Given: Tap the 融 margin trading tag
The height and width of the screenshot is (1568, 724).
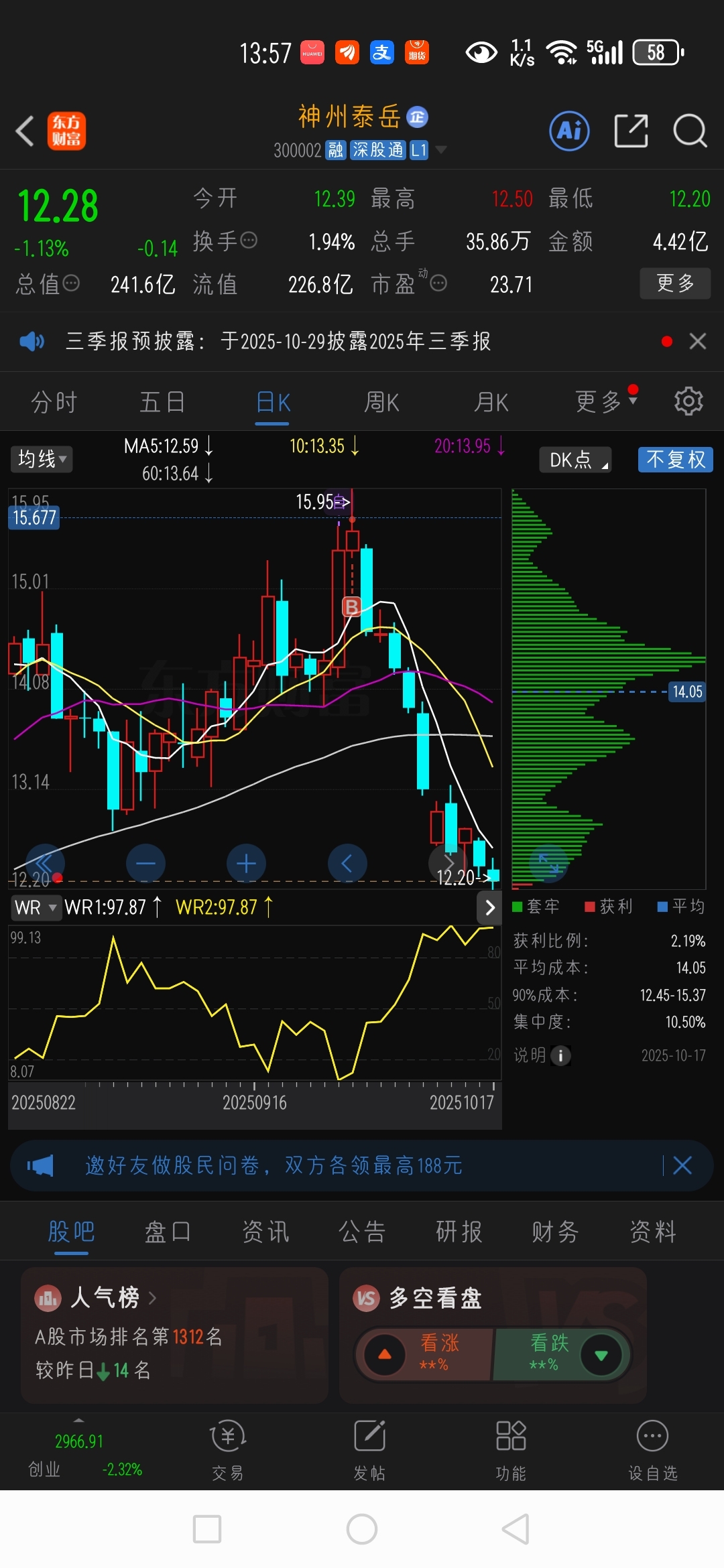Looking at the screenshot, I should point(335,150).
